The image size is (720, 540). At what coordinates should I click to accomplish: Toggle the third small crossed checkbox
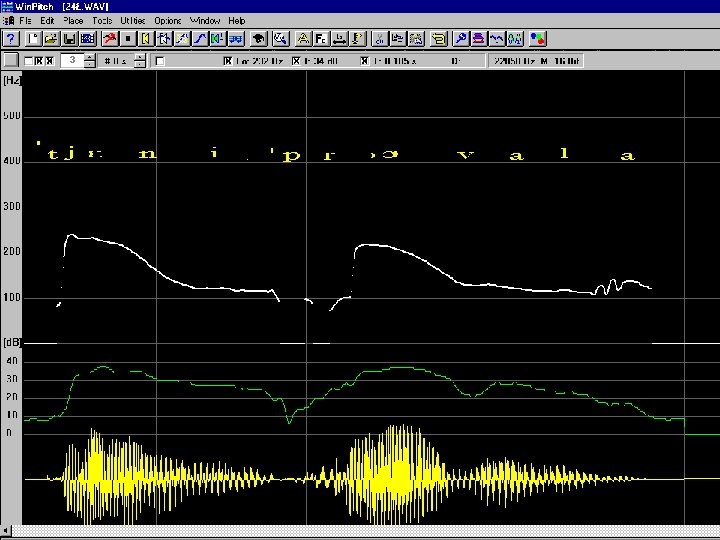(x=50, y=61)
